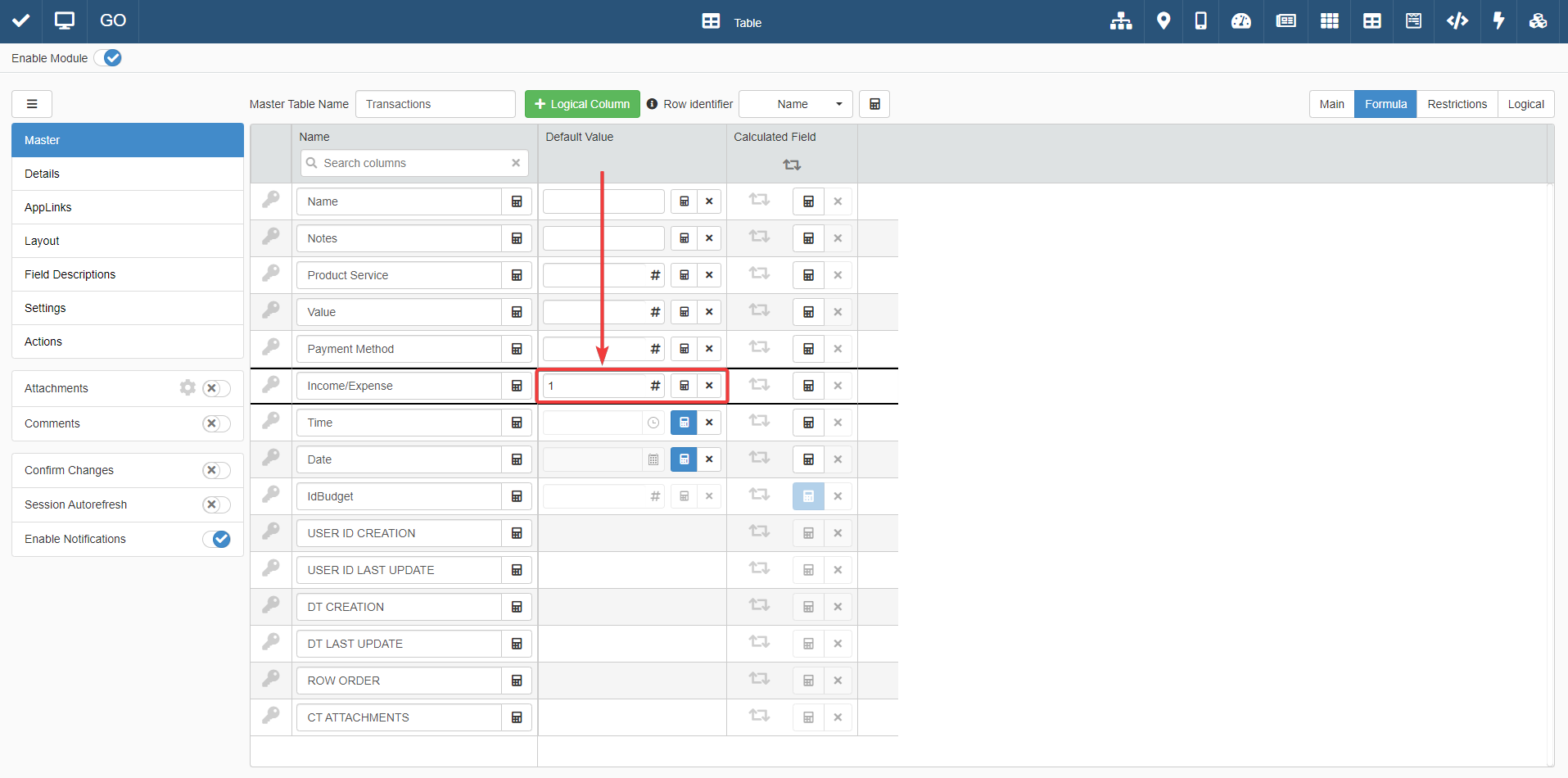Image resolution: width=1568 pixels, height=778 pixels.
Task: Click the lightning bolt icon
Action: click(x=1498, y=21)
